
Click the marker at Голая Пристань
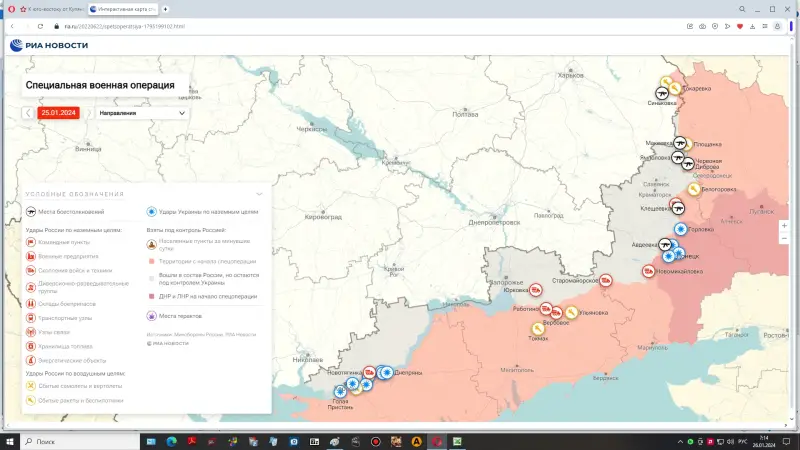[340, 391]
